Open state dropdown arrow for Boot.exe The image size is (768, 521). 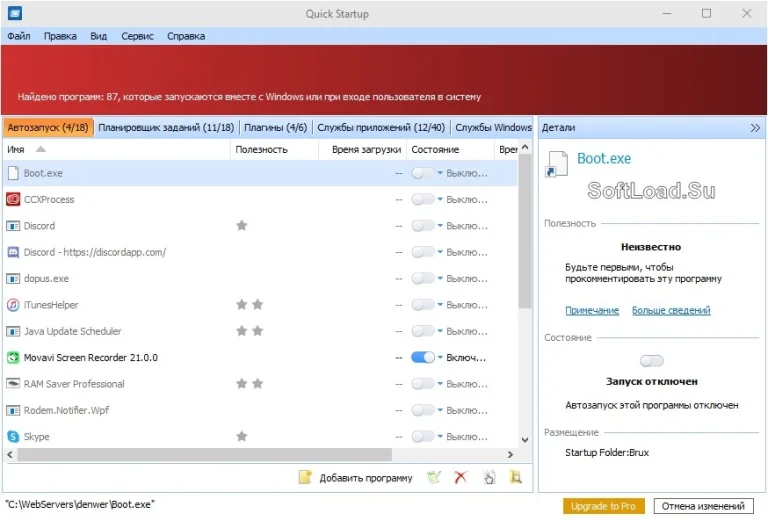point(440,173)
